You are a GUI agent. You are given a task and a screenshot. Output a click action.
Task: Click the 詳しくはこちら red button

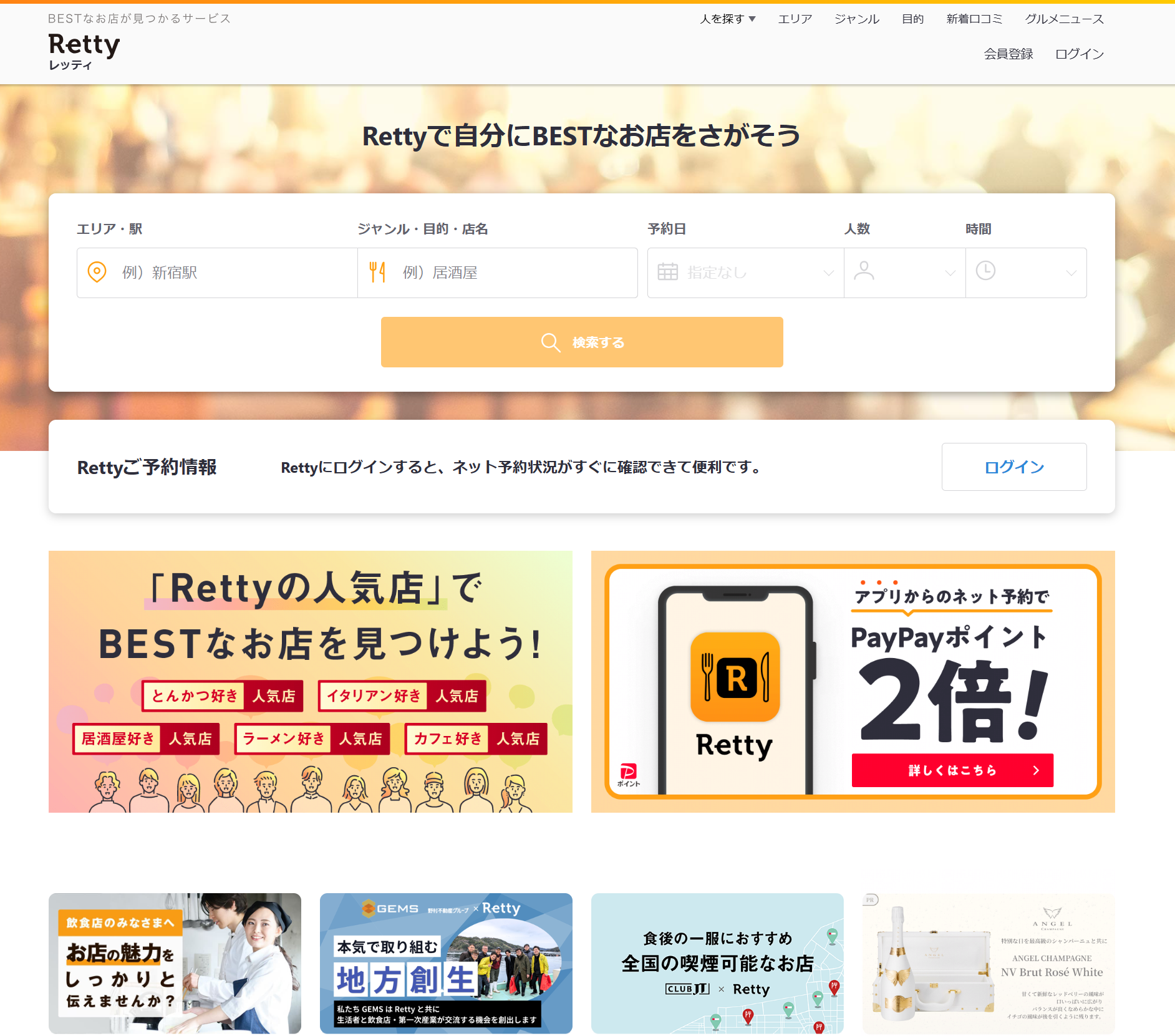click(x=952, y=770)
